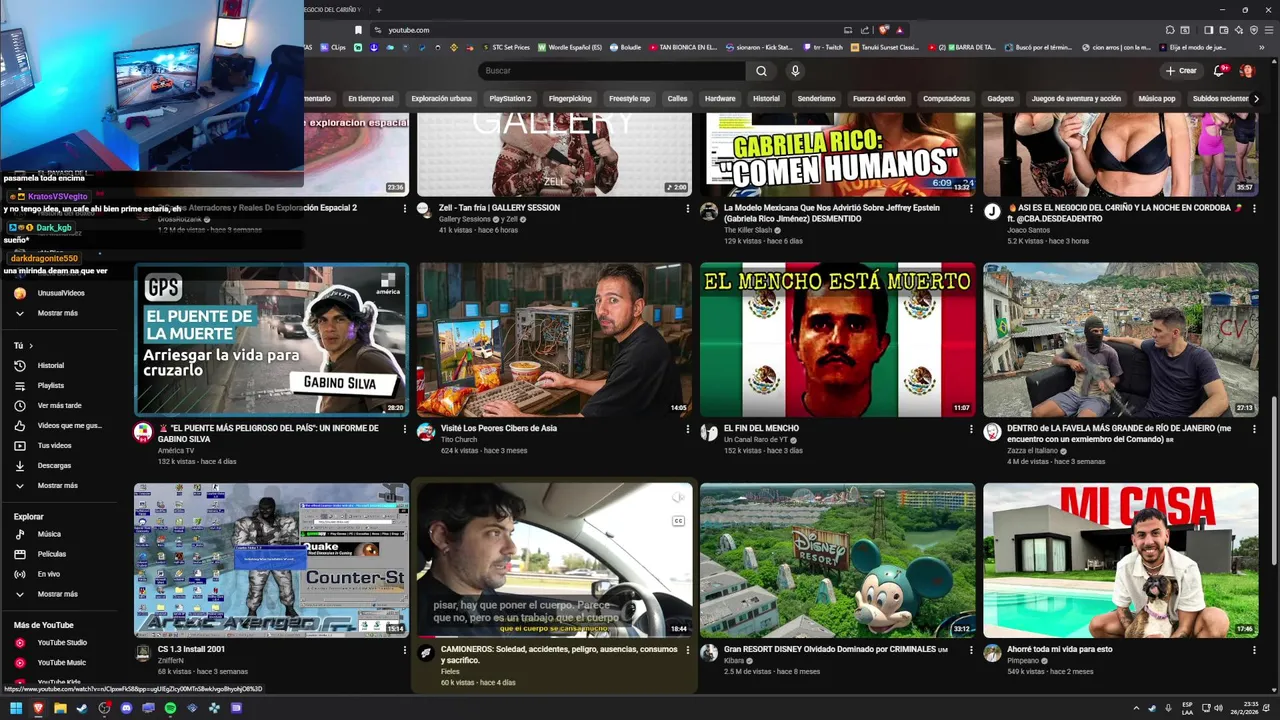The image size is (1280, 720).
Task: Open Descargas in the sidebar
Action: pos(54,466)
